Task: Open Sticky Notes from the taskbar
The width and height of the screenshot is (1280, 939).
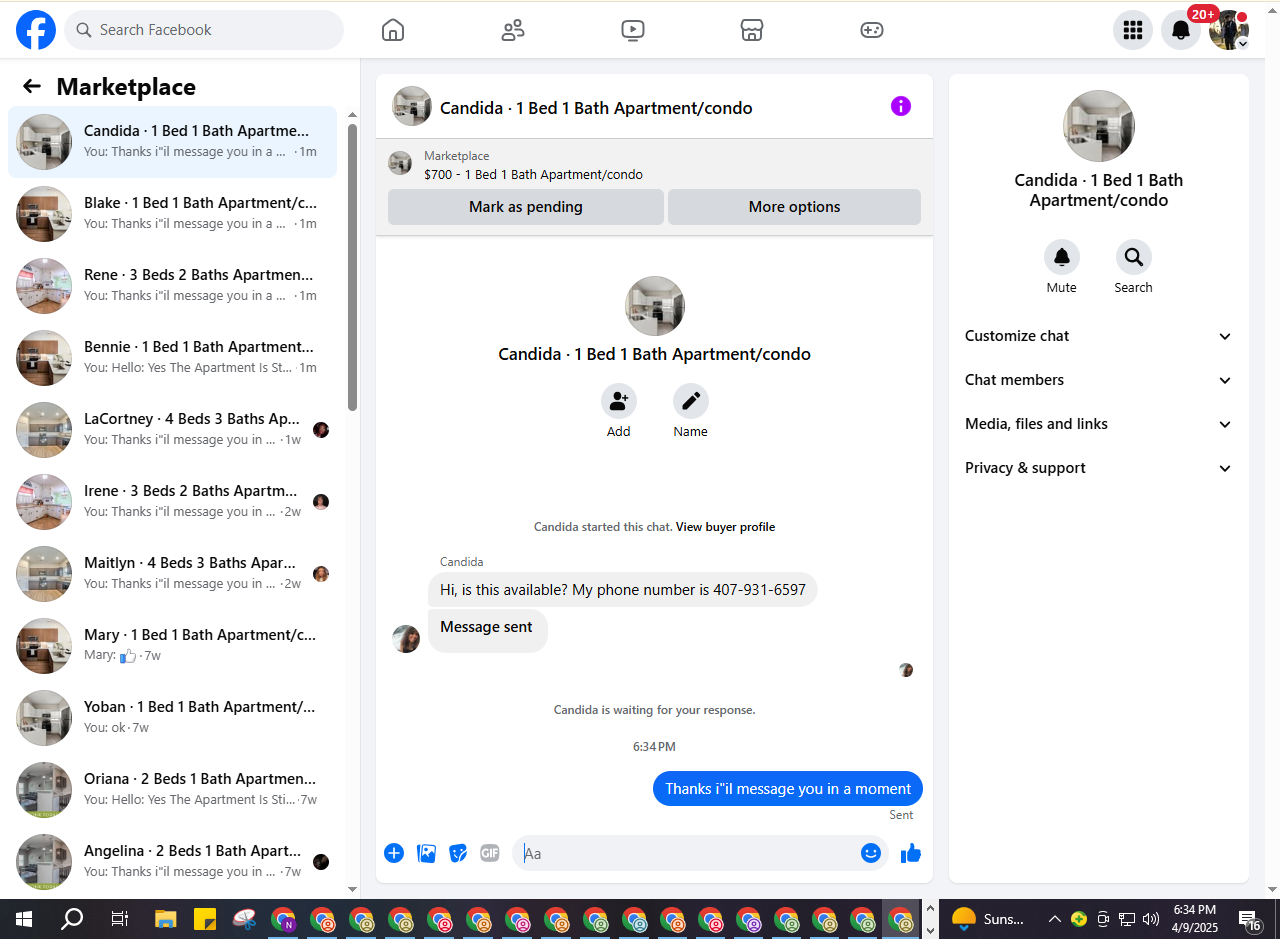Action: click(205, 919)
